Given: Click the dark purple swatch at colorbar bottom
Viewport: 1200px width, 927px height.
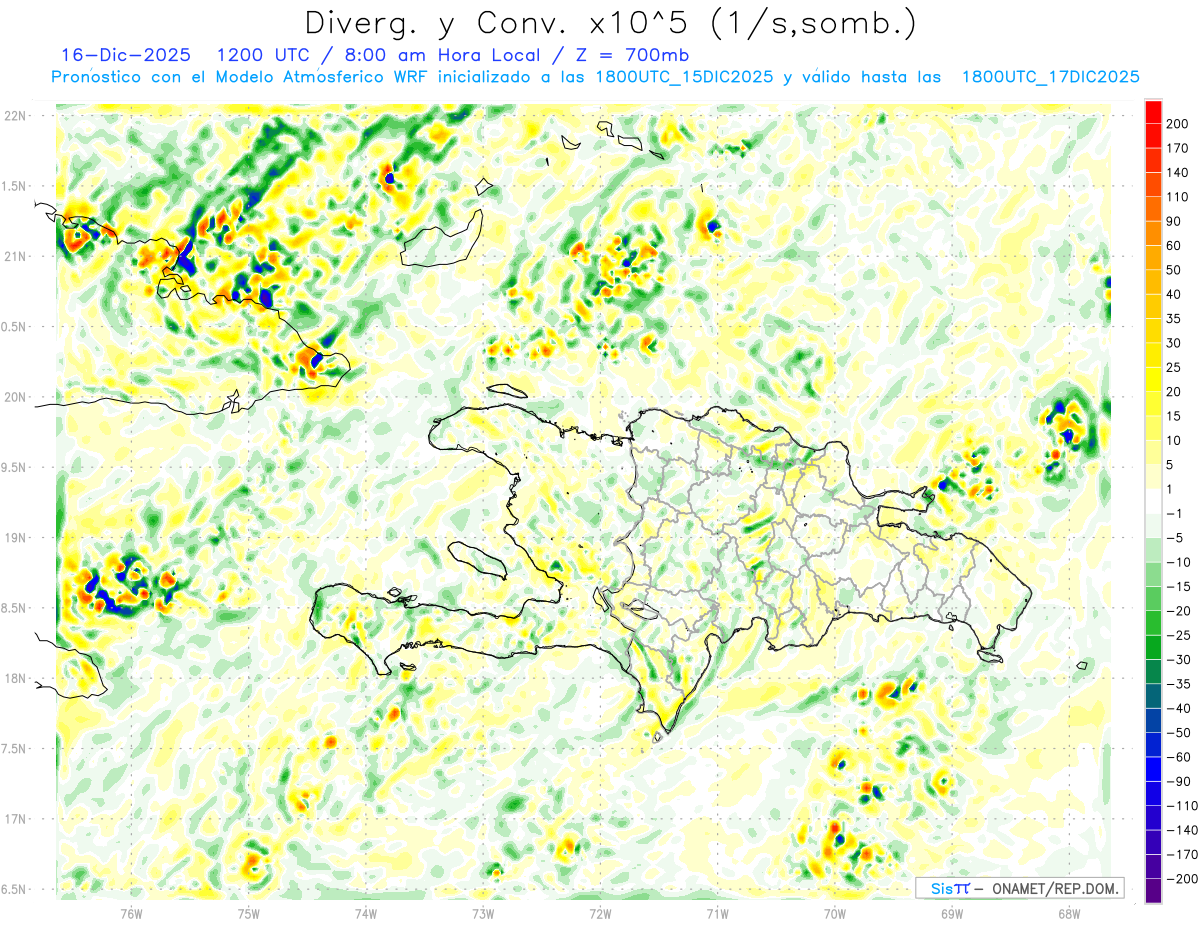Looking at the screenshot, I should click(1153, 891).
